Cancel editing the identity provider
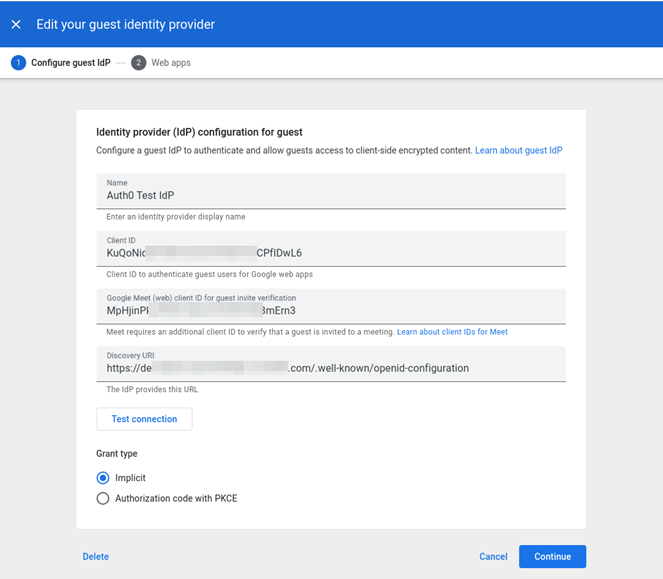 point(493,557)
